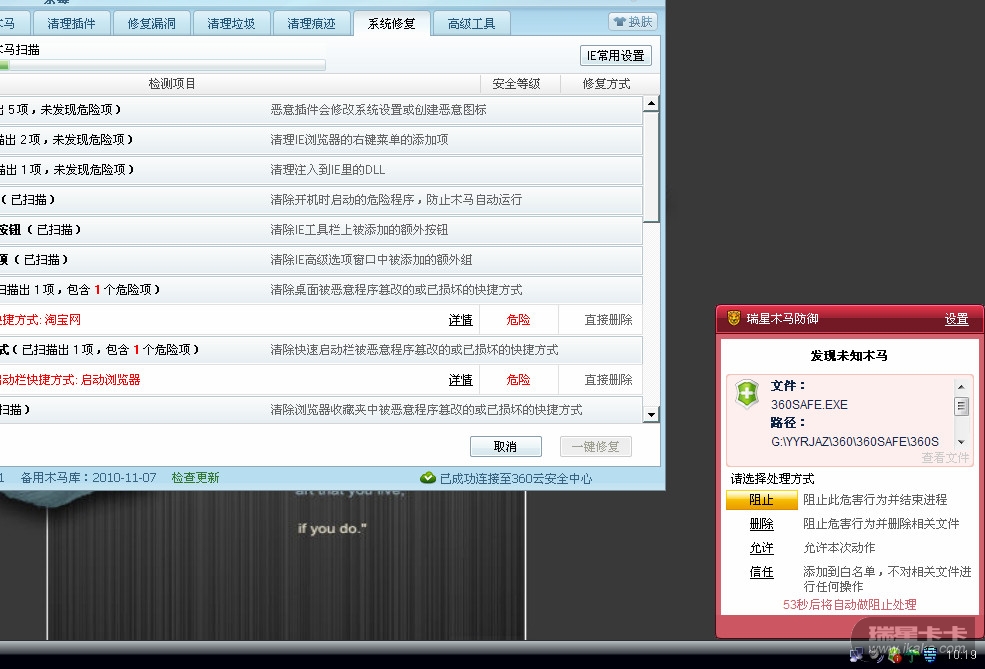
Task: Open 详情 for the 启动浏览器 shortcut
Action: [460, 380]
